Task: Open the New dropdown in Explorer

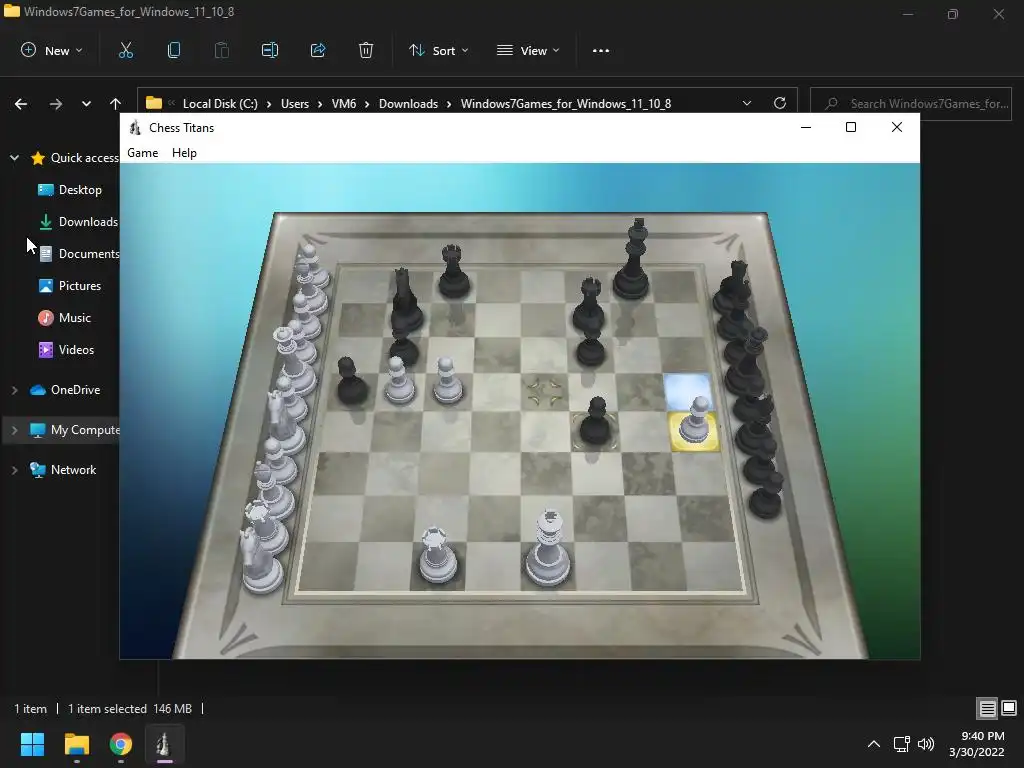Action: tap(52, 50)
